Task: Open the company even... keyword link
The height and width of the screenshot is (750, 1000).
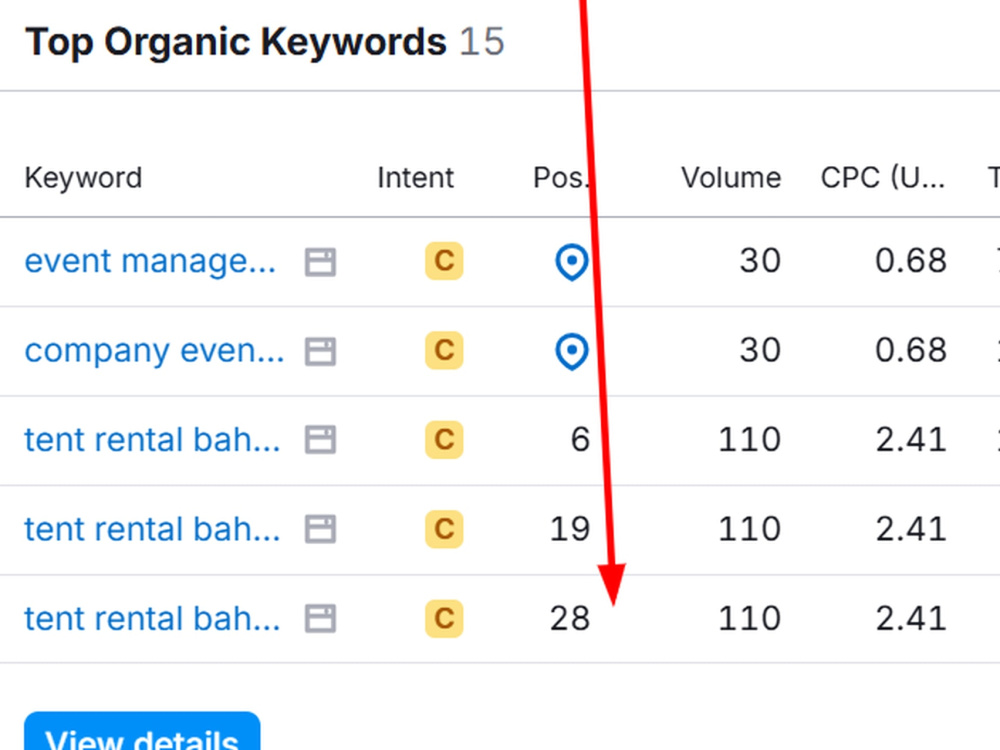Action: (154, 351)
